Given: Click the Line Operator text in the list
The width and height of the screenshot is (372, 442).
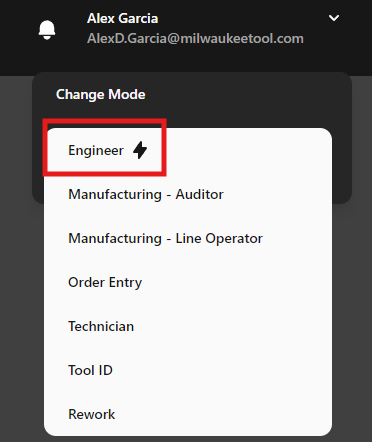Looking at the screenshot, I should tap(219, 239).
